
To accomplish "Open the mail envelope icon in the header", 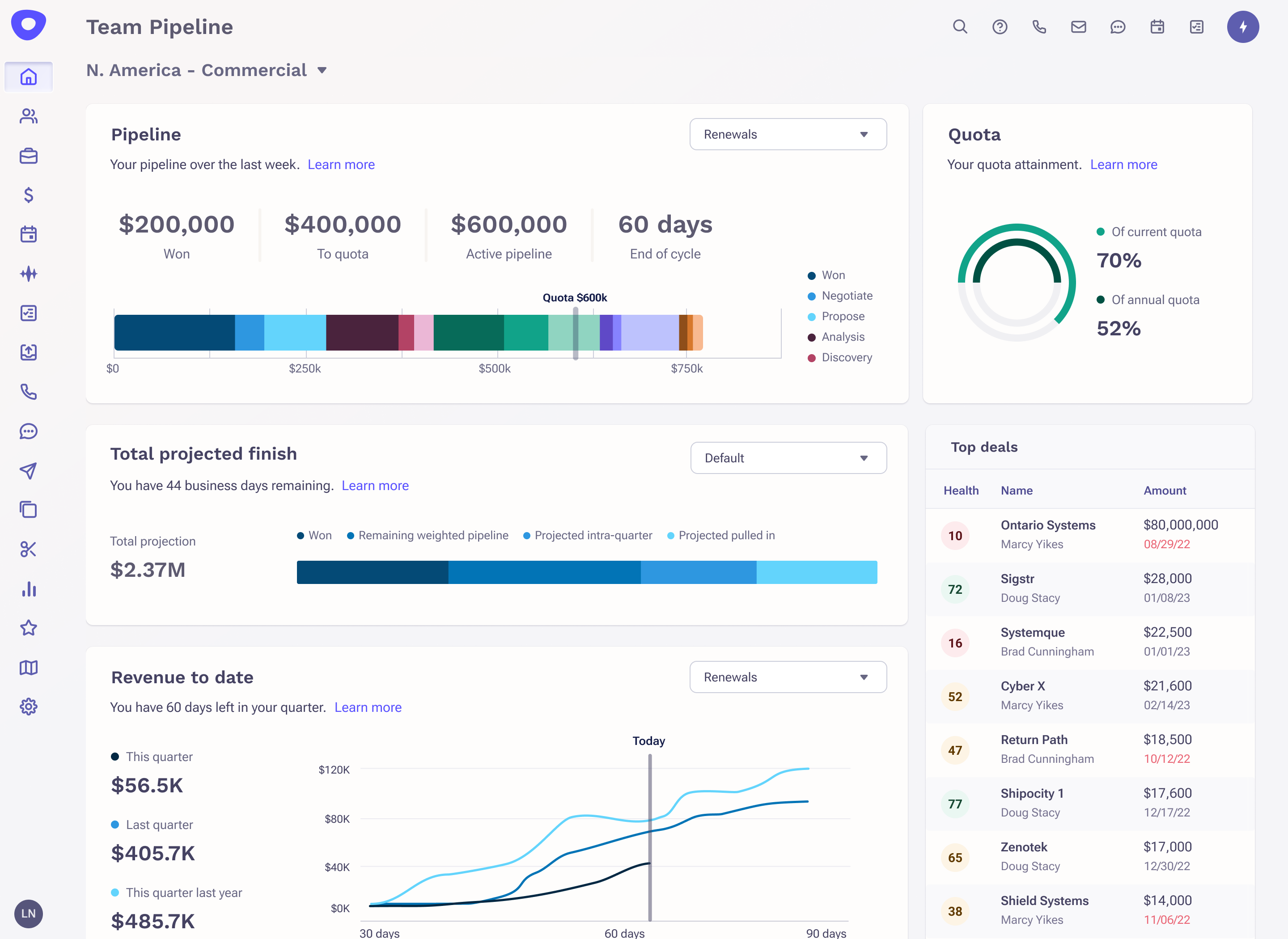I will 1078,27.
